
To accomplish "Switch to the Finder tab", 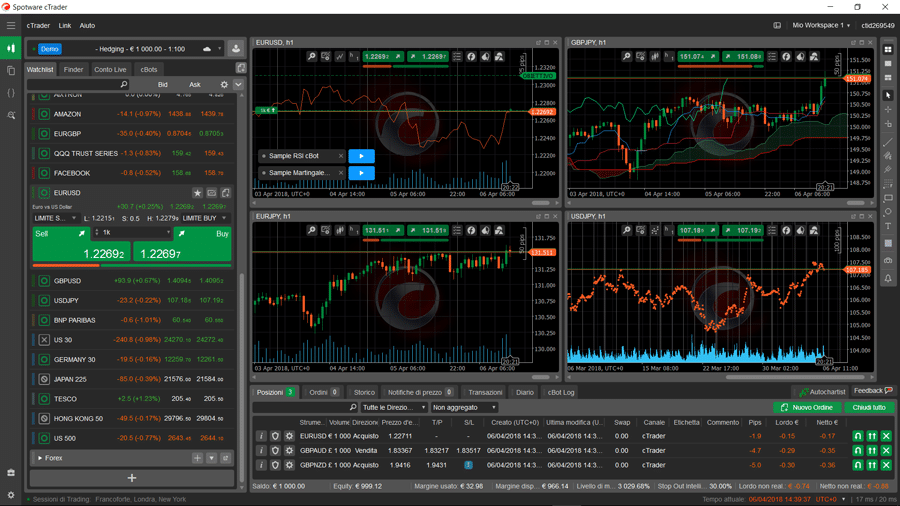I will click(x=74, y=70).
